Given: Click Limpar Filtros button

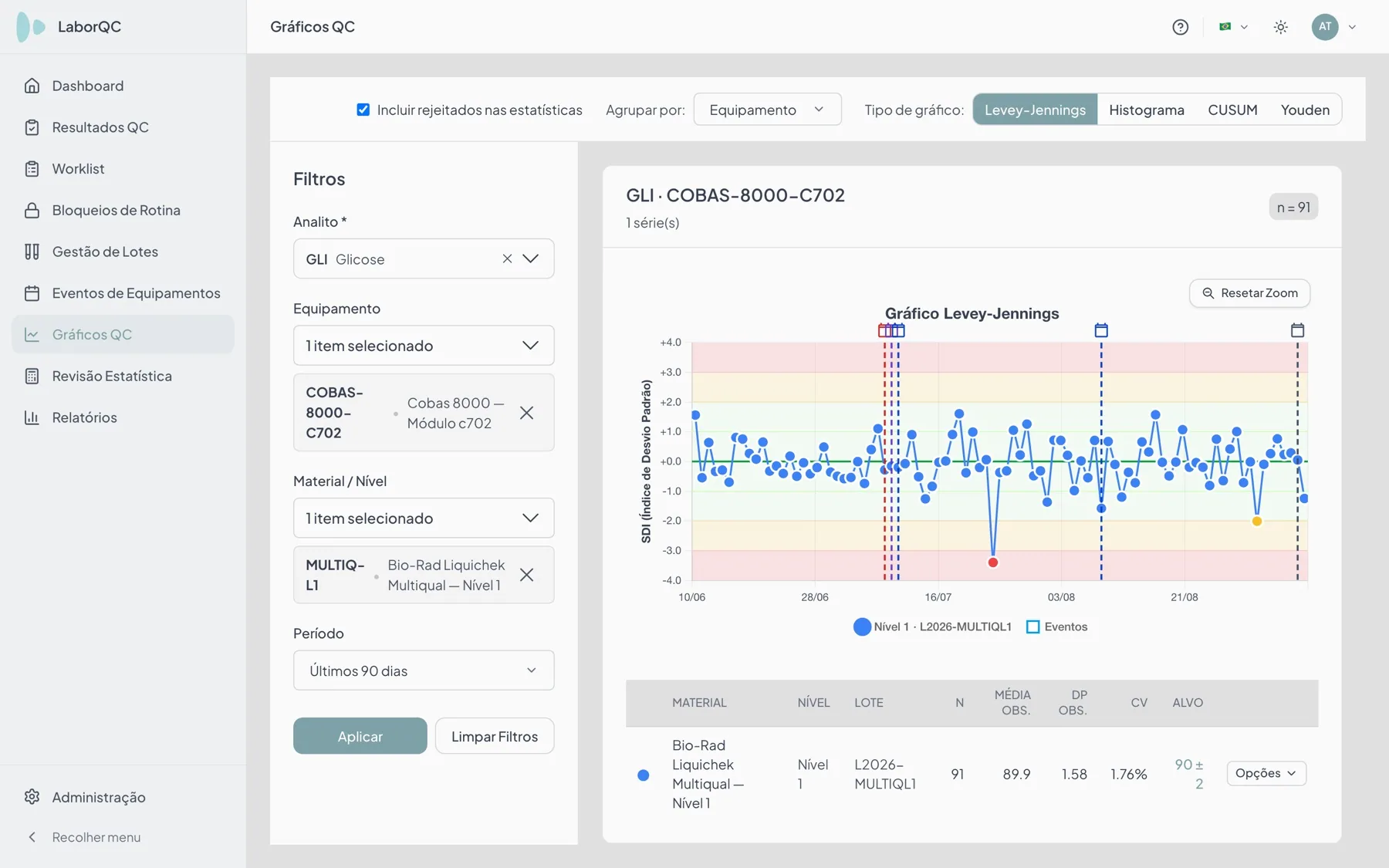Looking at the screenshot, I should [495, 736].
